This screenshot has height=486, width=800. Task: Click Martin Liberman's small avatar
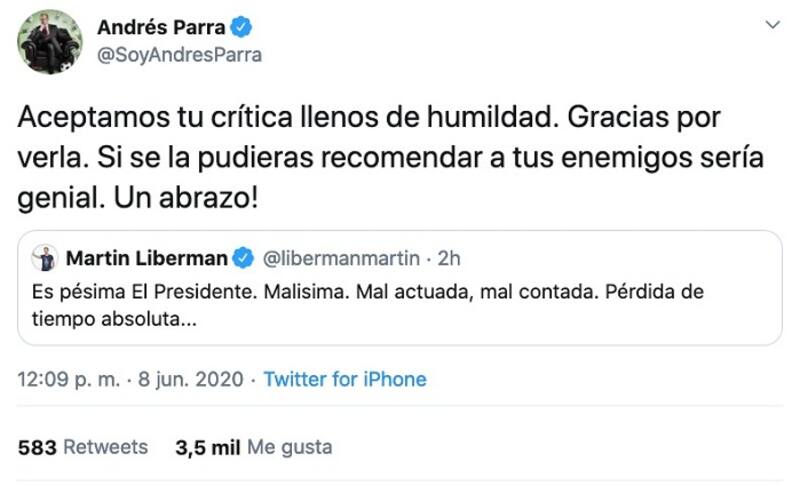43,259
